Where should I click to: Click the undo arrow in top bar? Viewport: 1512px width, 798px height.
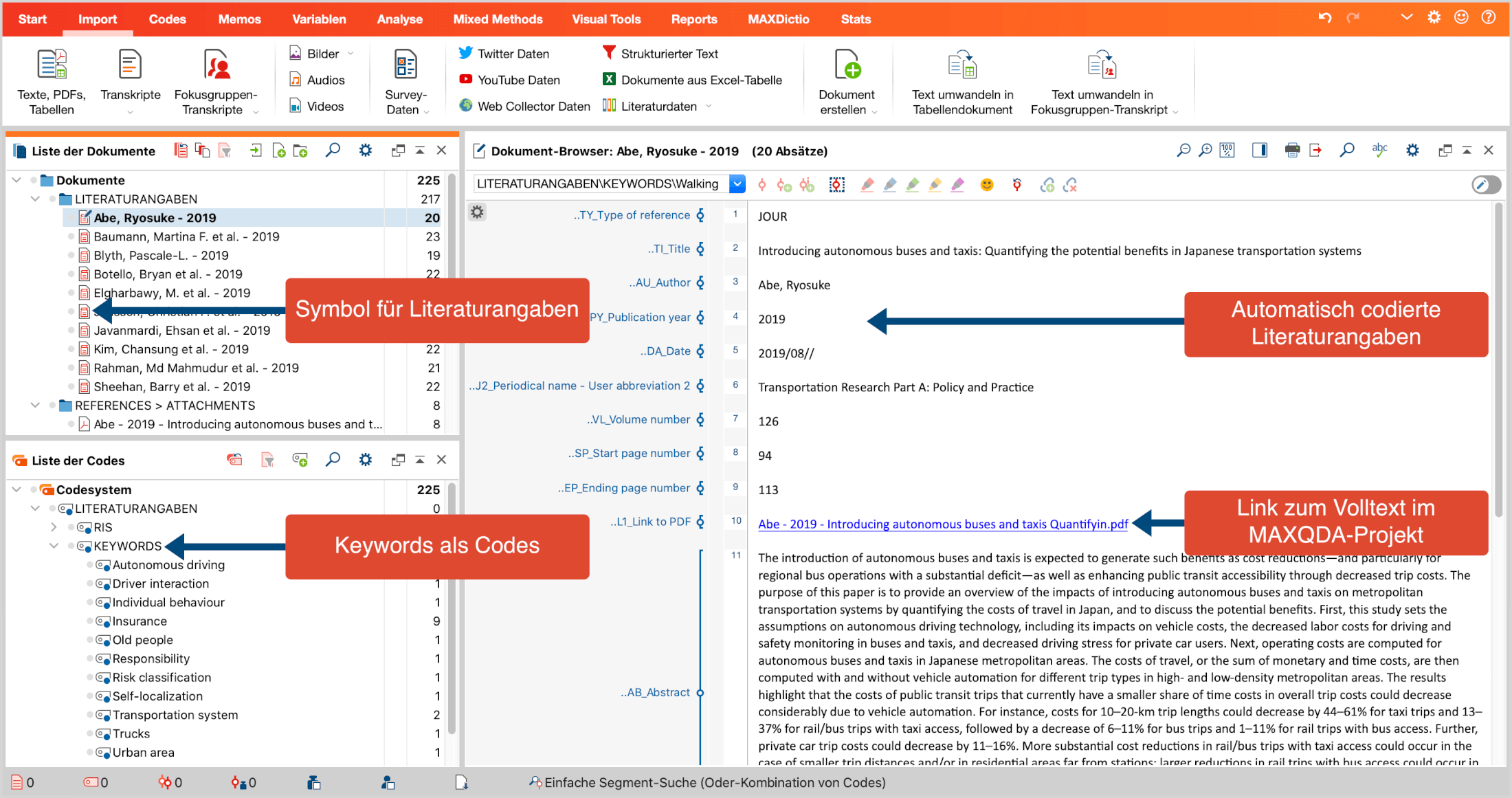click(x=1325, y=18)
